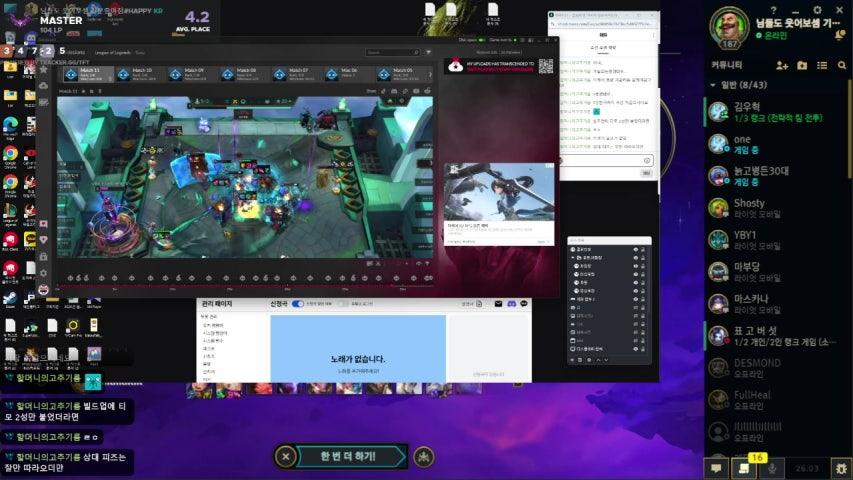Open 설명서 document icon on 관리 페이지
This screenshot has height=480, width=853.
pyautogui.click(x=479, y=304)
